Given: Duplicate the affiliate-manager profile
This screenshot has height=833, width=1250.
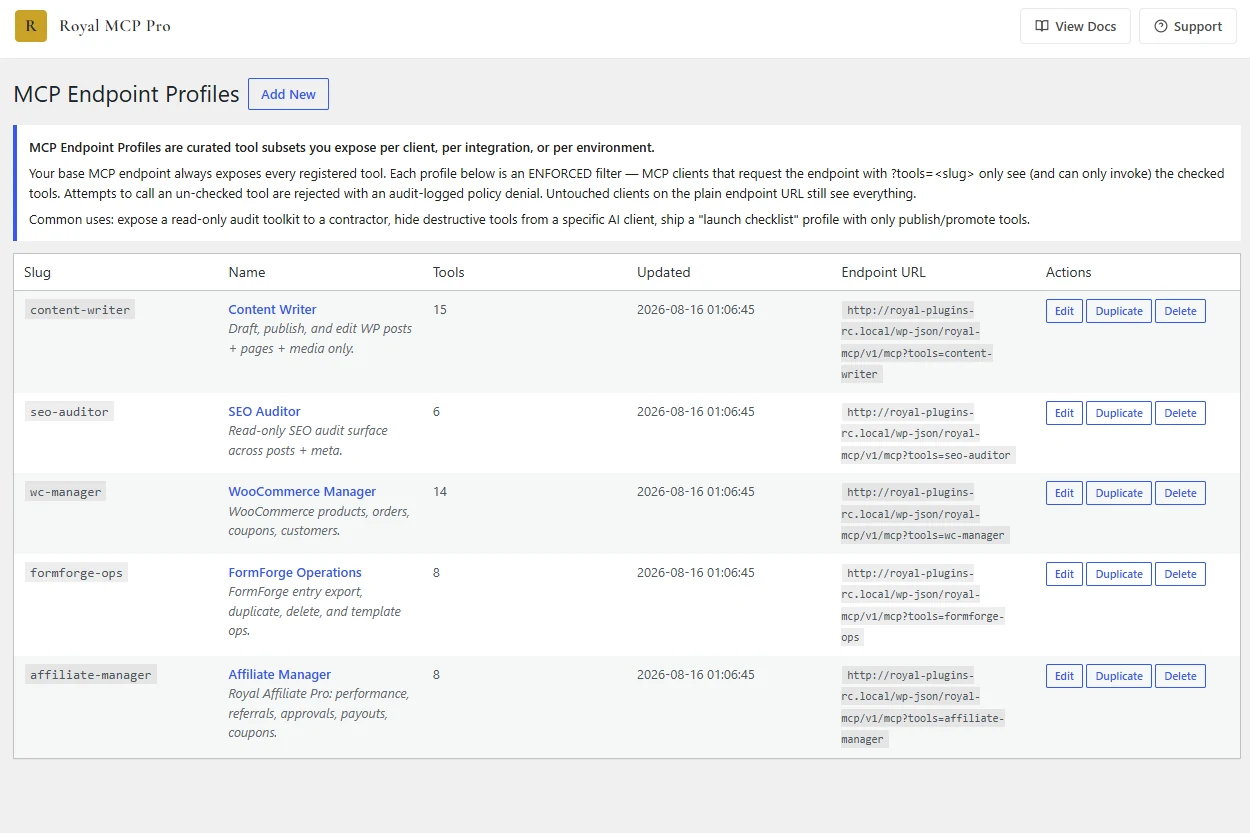Looking at the screenshot, I should [1119, 676].
